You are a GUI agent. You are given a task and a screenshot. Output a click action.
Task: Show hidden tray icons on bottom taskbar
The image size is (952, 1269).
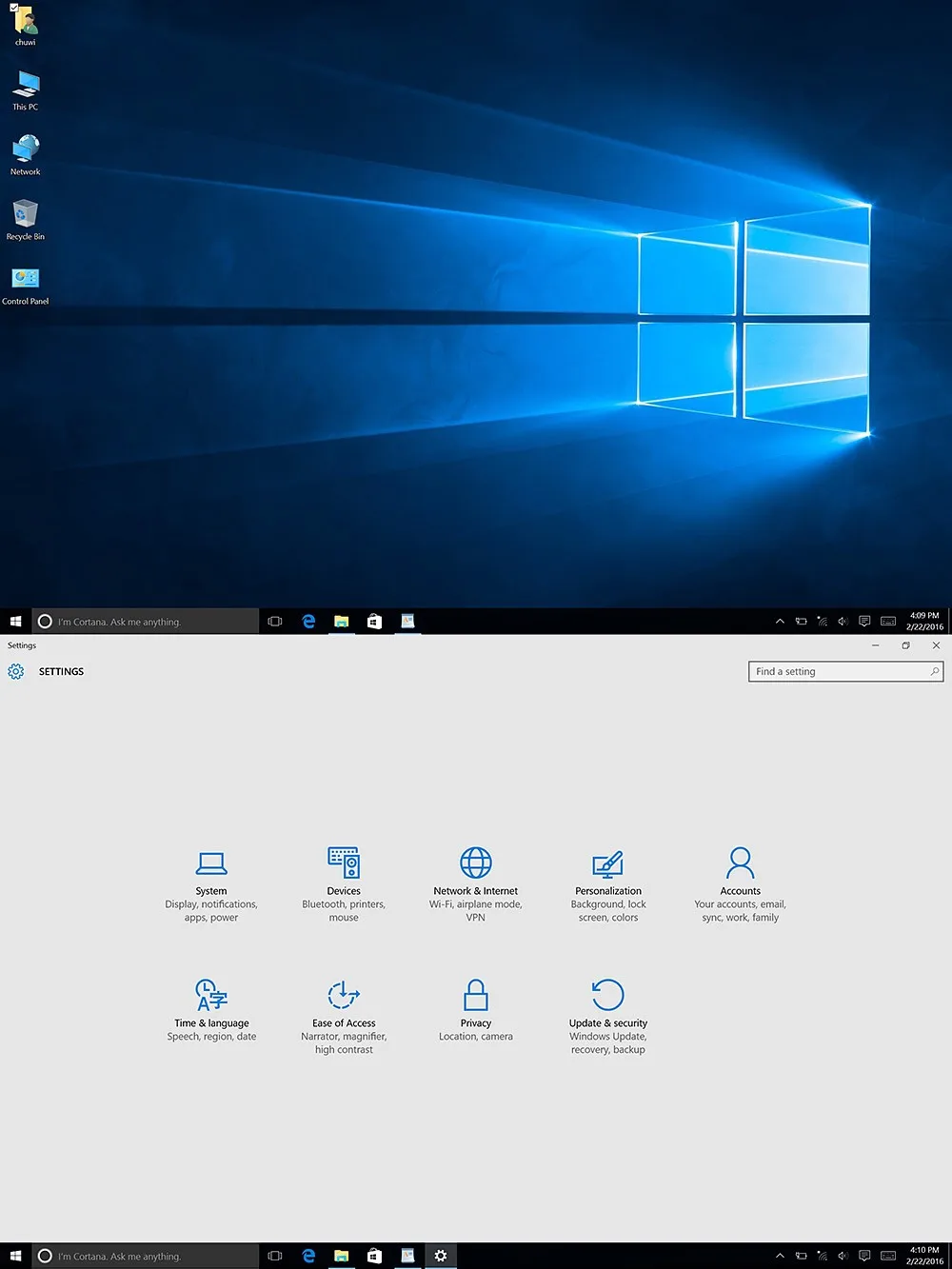click(x=780, y=1257)
